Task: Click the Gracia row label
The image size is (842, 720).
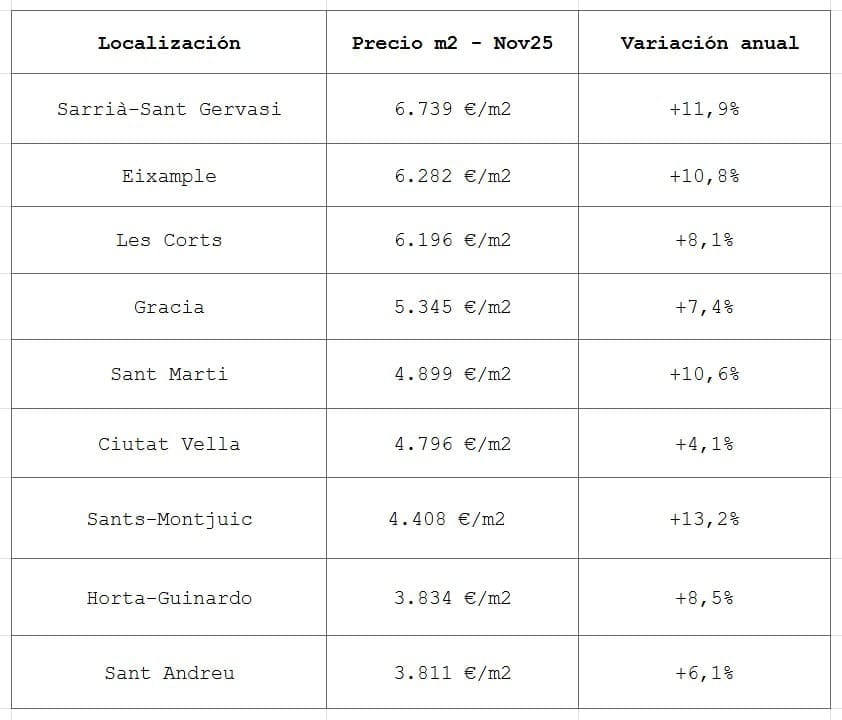Action: click(169, 307)
